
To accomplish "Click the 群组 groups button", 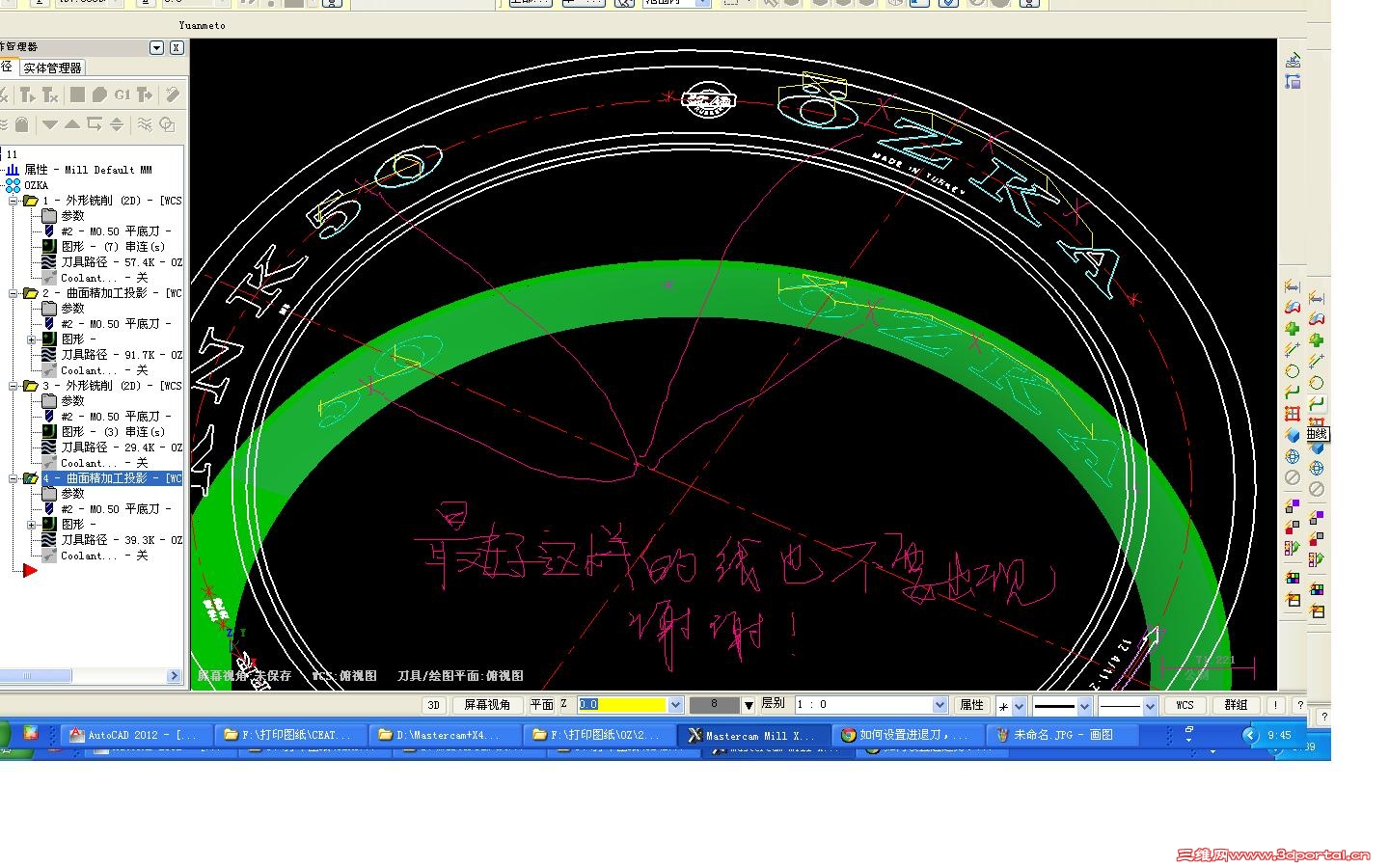I will tap(1236, 705).
